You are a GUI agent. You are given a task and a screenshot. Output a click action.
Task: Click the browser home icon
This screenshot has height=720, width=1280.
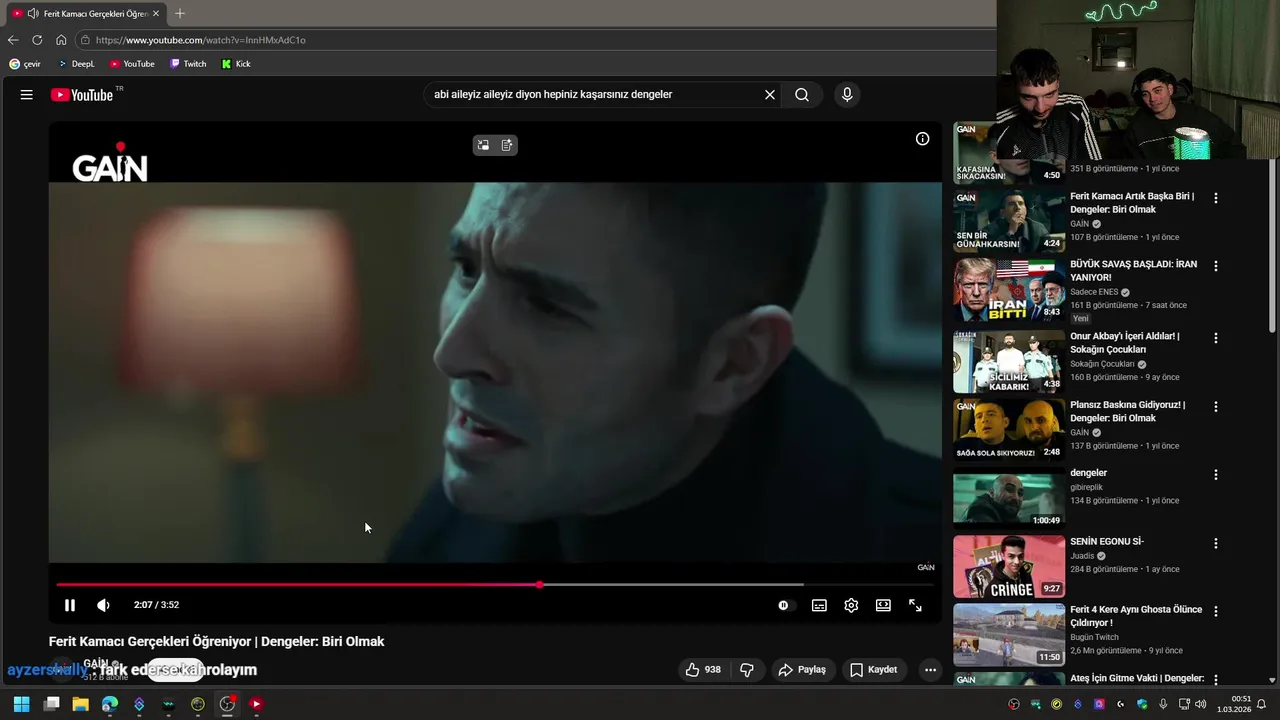pos(61,40)
